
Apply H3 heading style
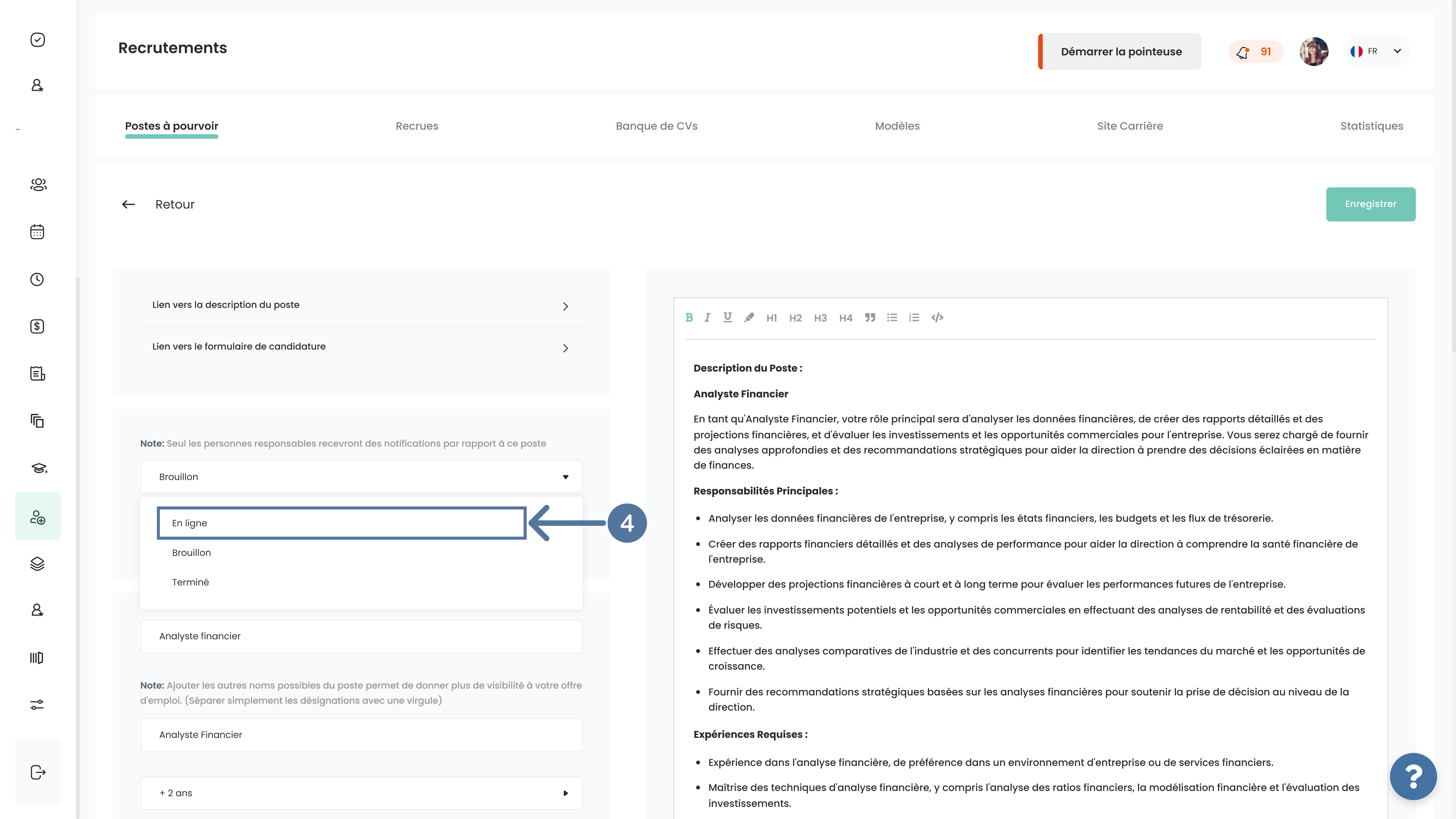point(820,318)
